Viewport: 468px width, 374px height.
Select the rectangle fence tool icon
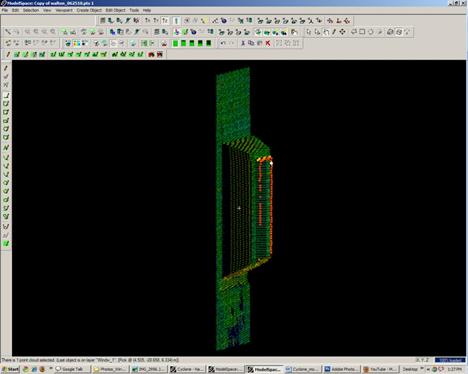362,32
